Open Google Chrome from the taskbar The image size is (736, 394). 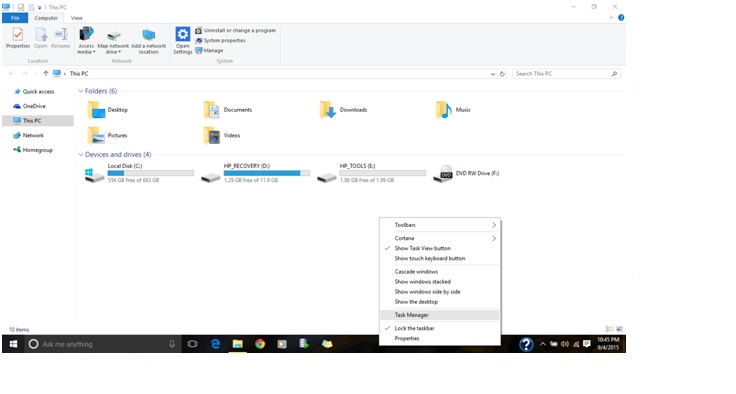coord(260,344)
